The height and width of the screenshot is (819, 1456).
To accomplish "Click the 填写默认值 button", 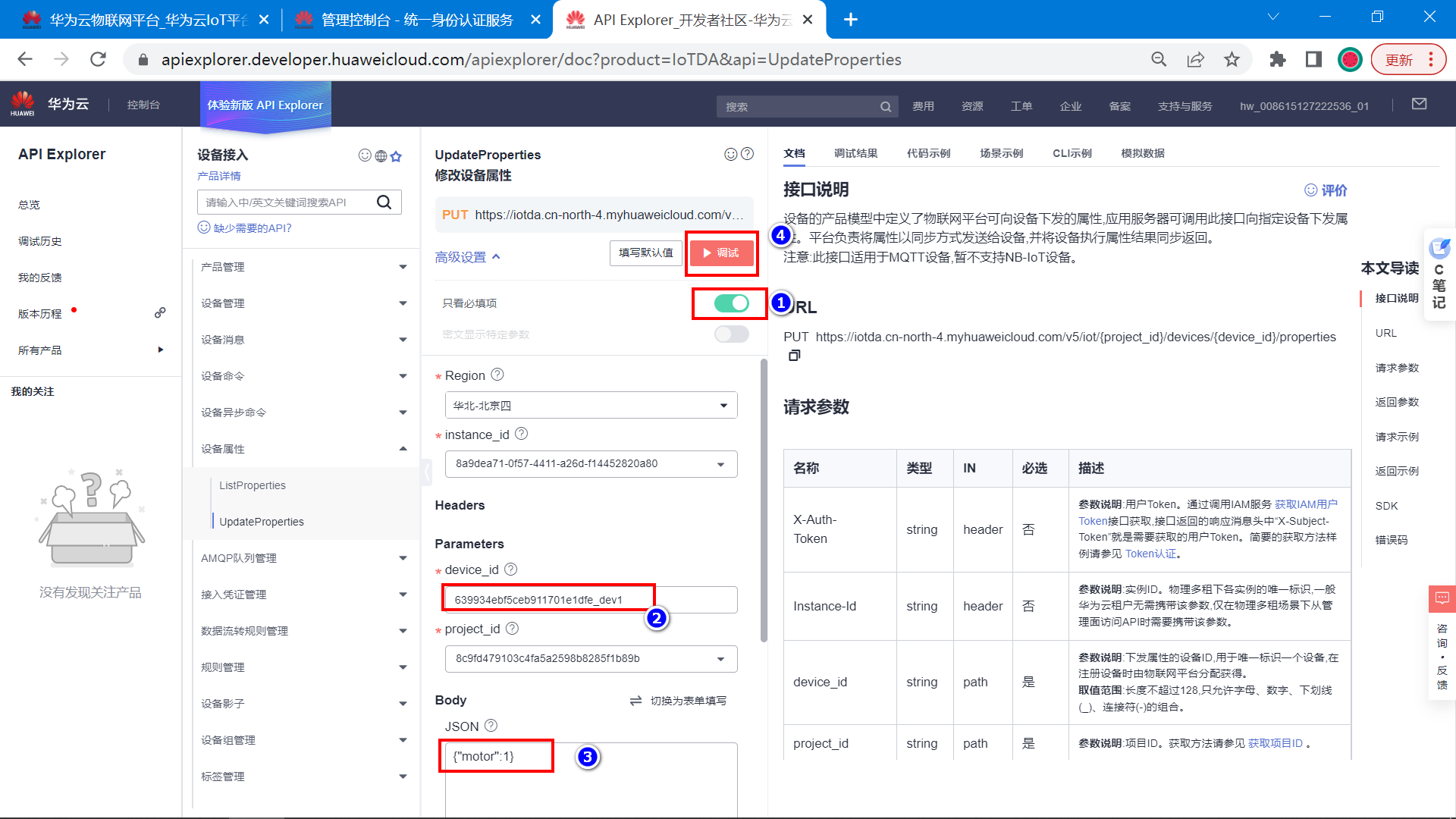I will click(x=645, y=253).
